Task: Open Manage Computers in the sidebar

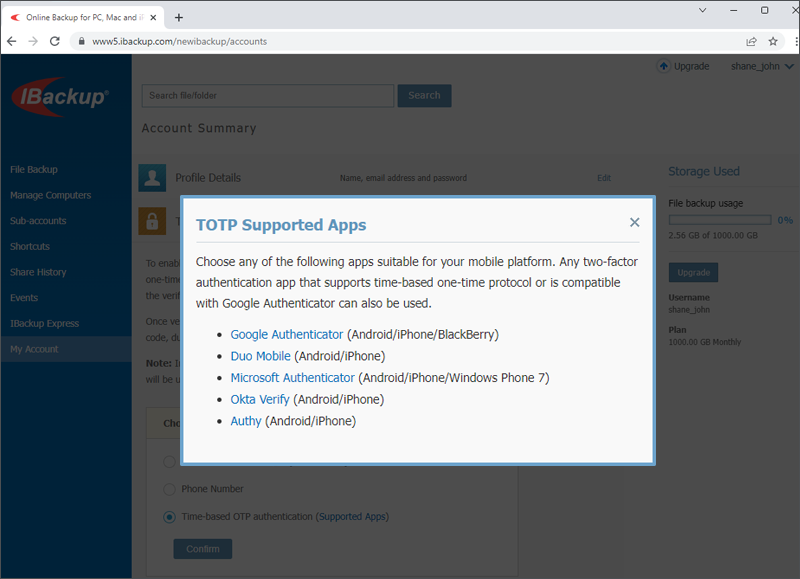Action: coord(51,195)
